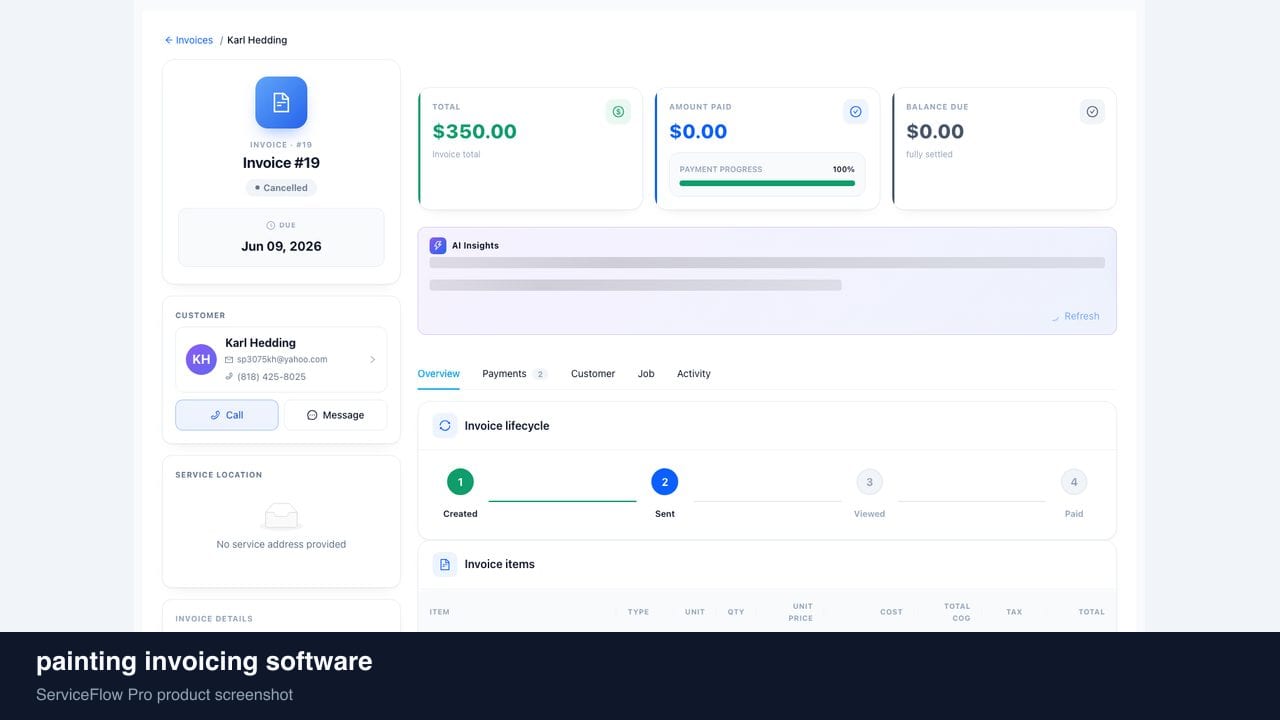Click the Invoice #19 heading
Screen dimensions: 1280x720
pyautogui.click(x=281, y=163)
